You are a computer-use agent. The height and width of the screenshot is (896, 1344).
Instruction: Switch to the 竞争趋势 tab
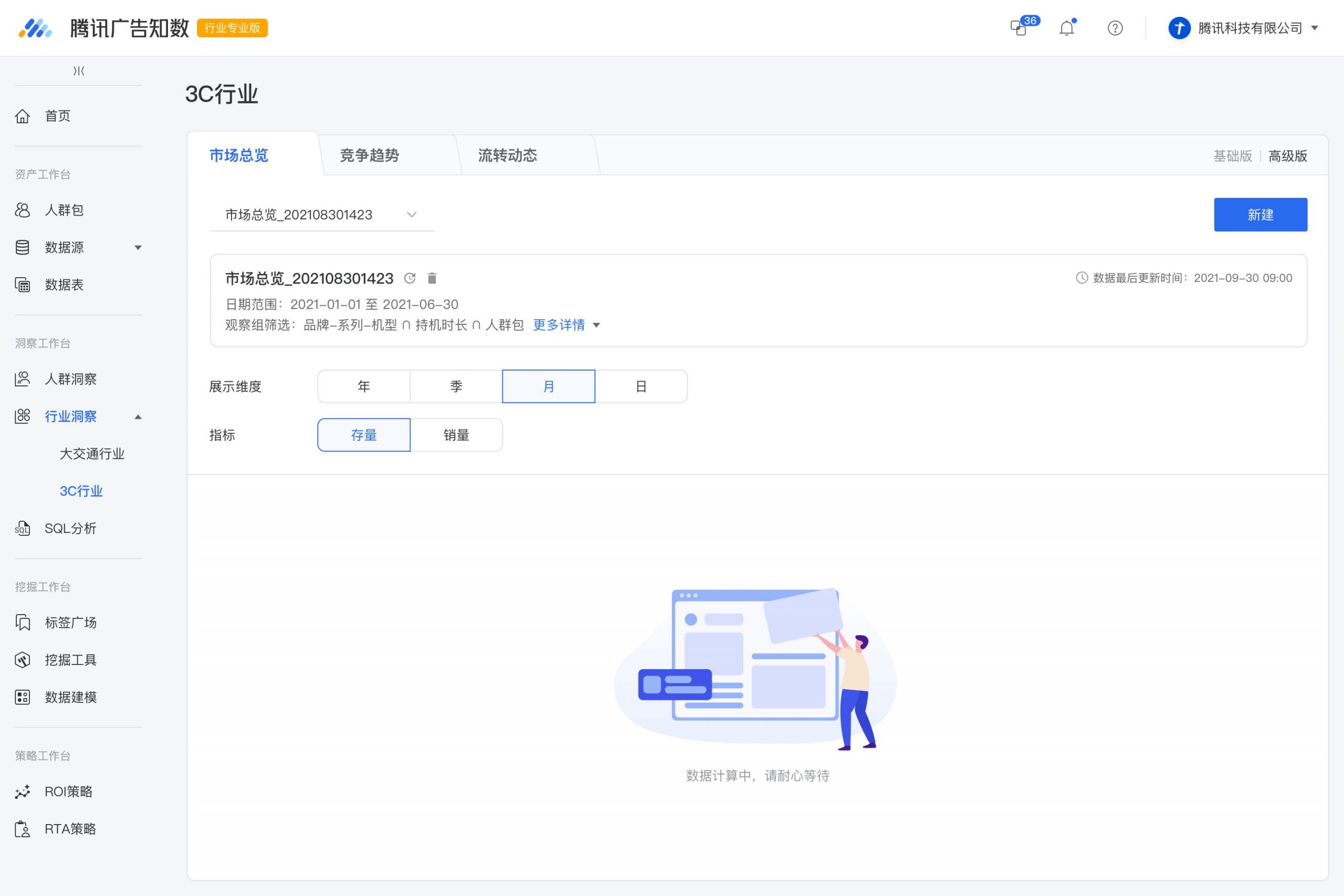(x=369, y=155)
